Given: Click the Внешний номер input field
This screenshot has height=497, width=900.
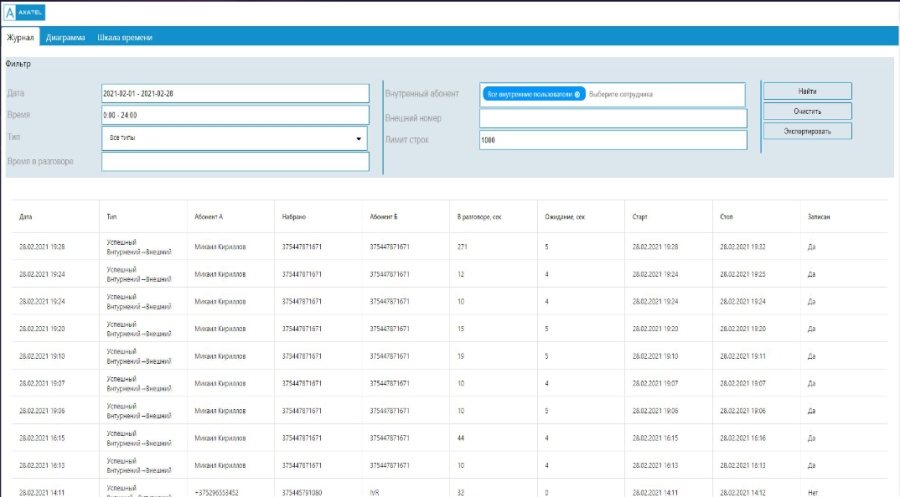Looking at the screenshot, I should click(613, 118).
